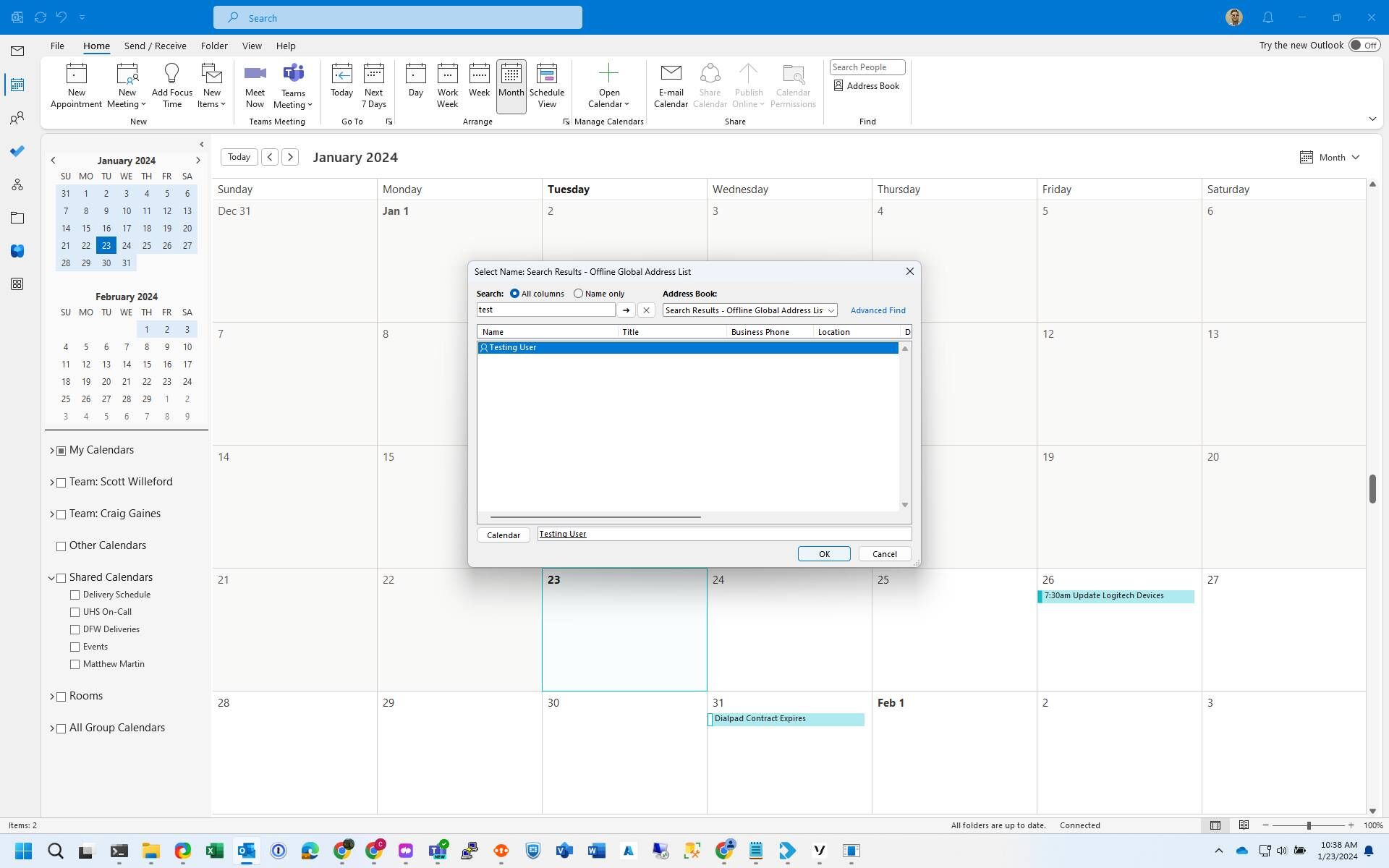This screenshot has height=868, width=1389.
Task: Check the Delivery Schedule shared calendar
Action: [75, 595]
